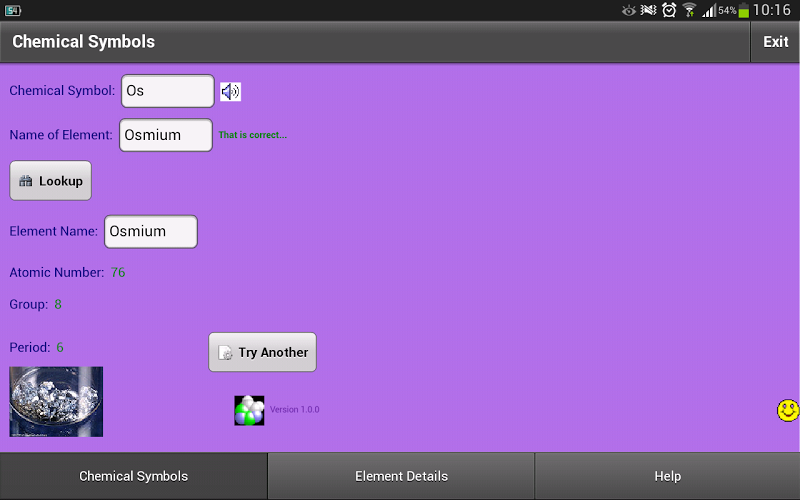This screenshot has width=800, height=500.
Task: Select the Chemical Symbols bottom tab
Action: point(134,476)
